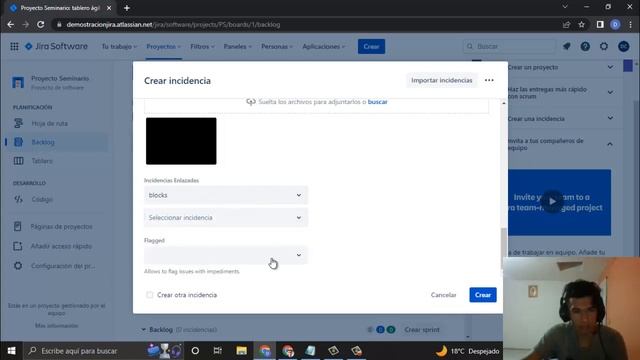Viewport: 640px width, 360px height.
Task: Click the Configuración del proyecto gear icon
Action: coord(18,266)
